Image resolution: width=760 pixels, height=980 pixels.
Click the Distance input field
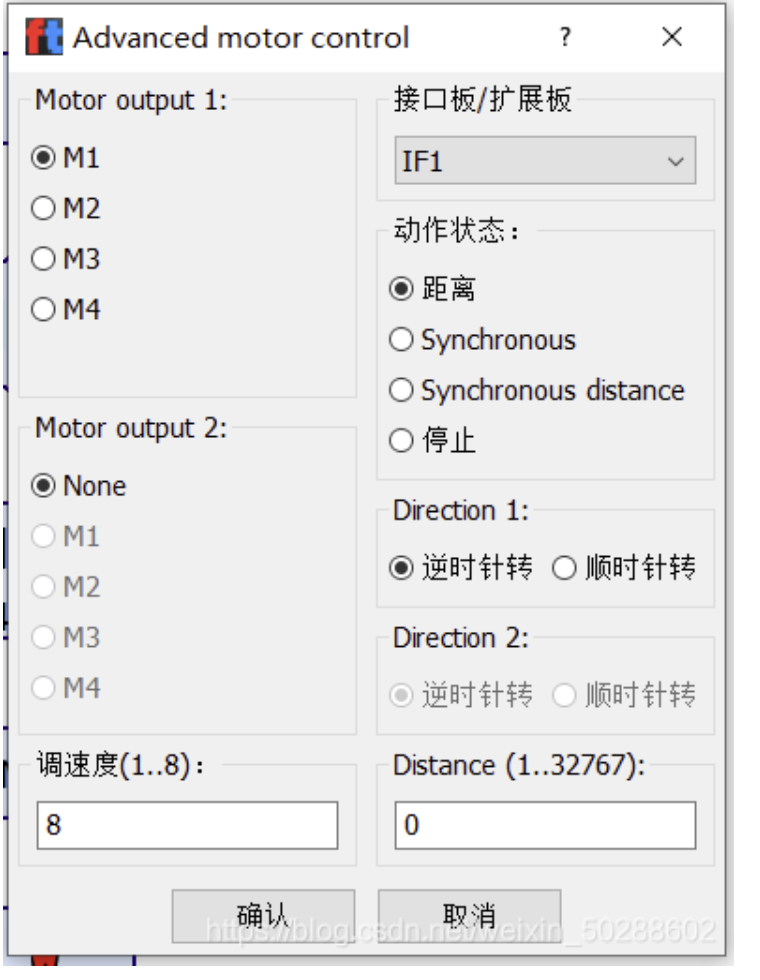click(545, 825)
